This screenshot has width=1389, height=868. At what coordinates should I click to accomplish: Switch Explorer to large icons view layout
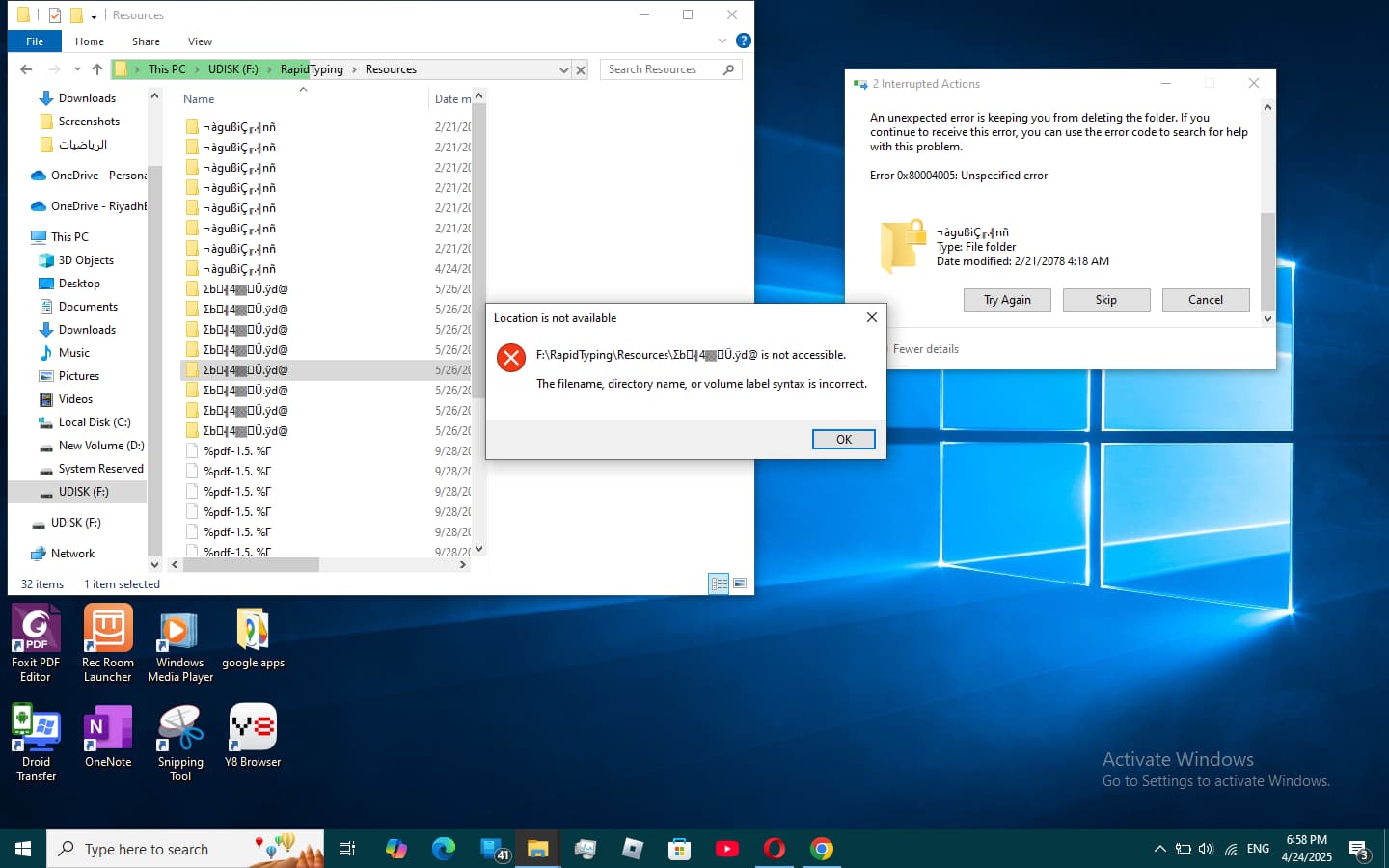pyautogui.click(x=740, y=583)
